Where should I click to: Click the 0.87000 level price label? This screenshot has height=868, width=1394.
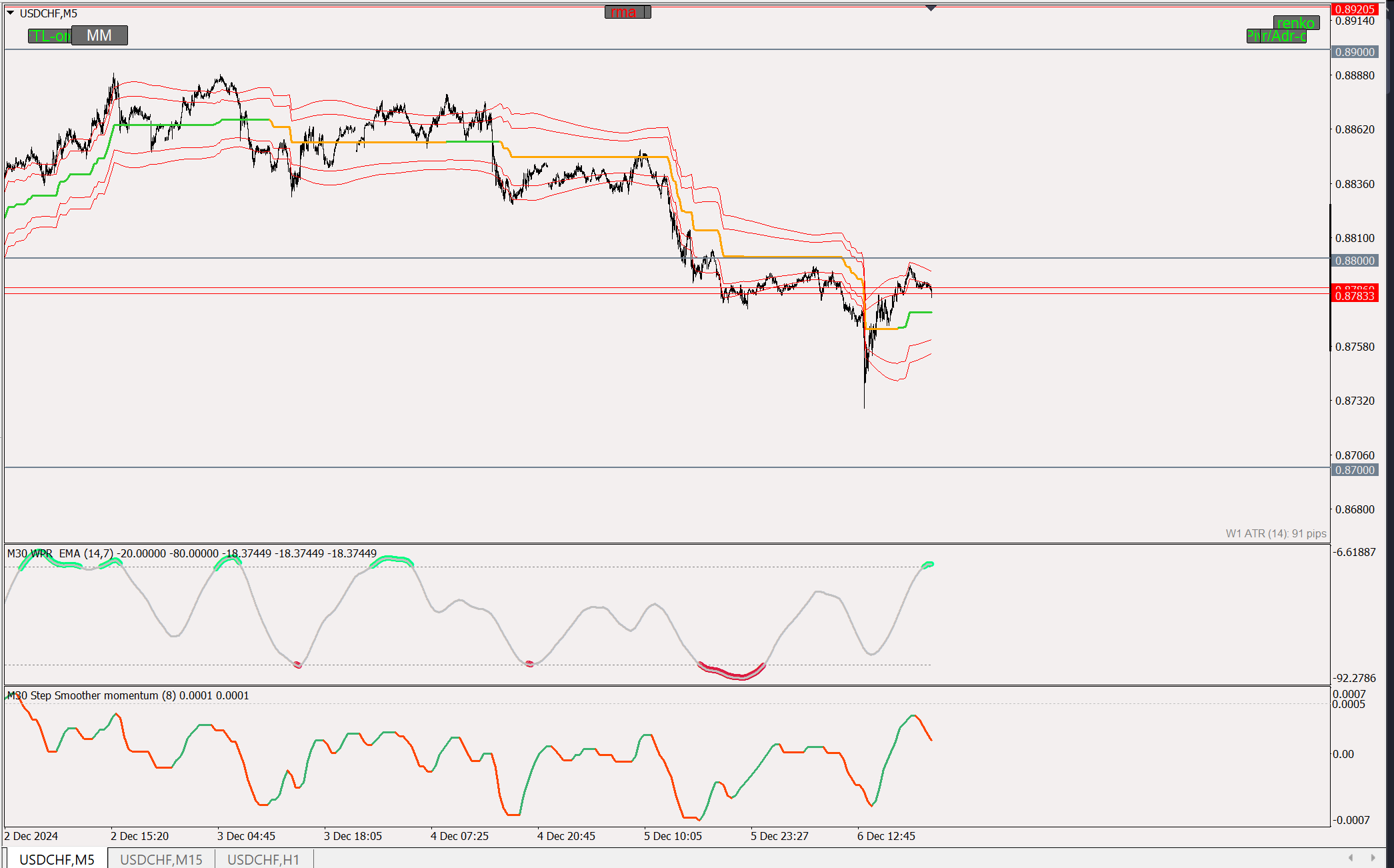(1355, 470)
